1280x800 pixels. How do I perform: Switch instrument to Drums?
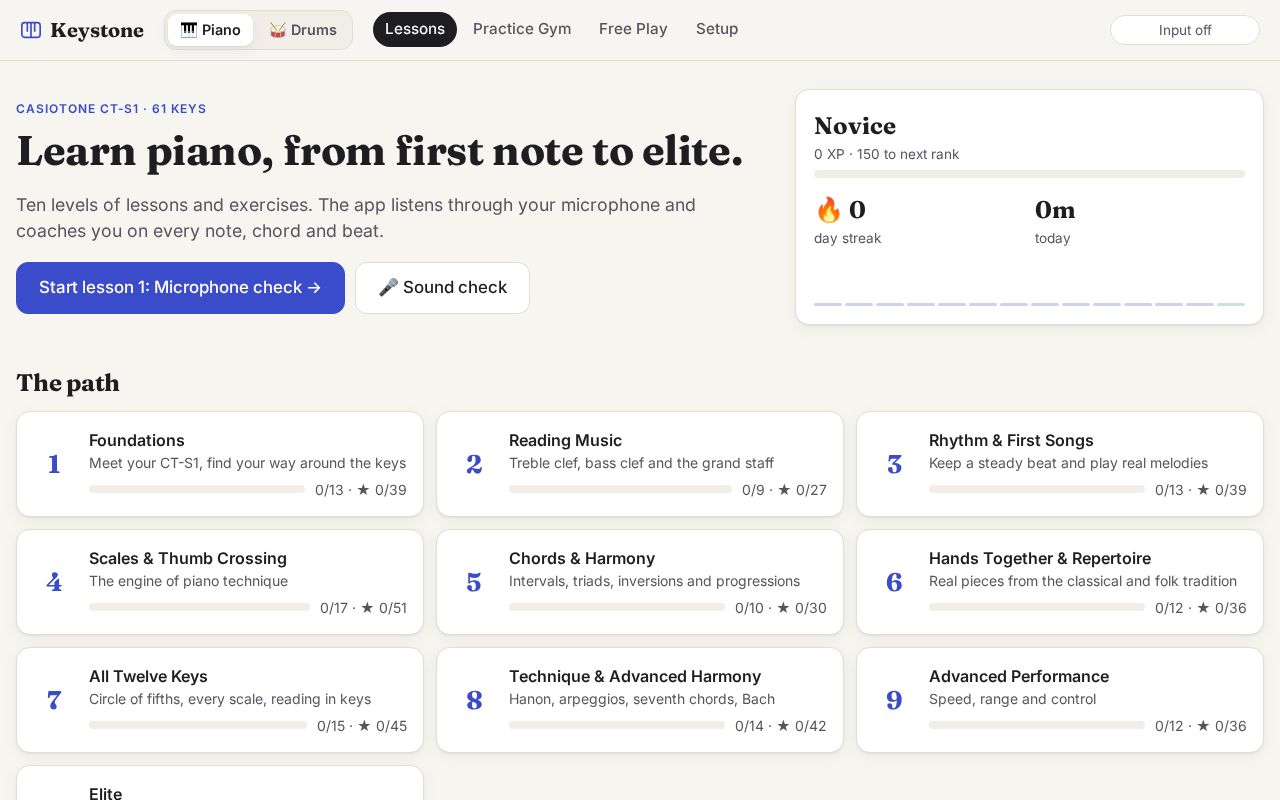303,30
